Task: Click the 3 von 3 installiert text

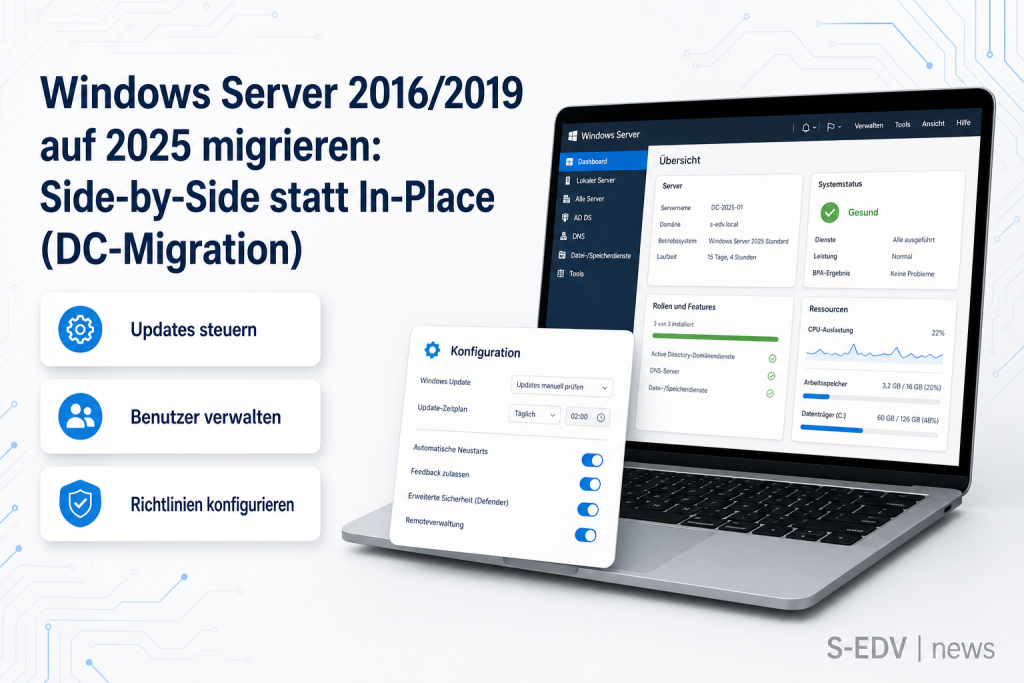Action: click(673, 324)
